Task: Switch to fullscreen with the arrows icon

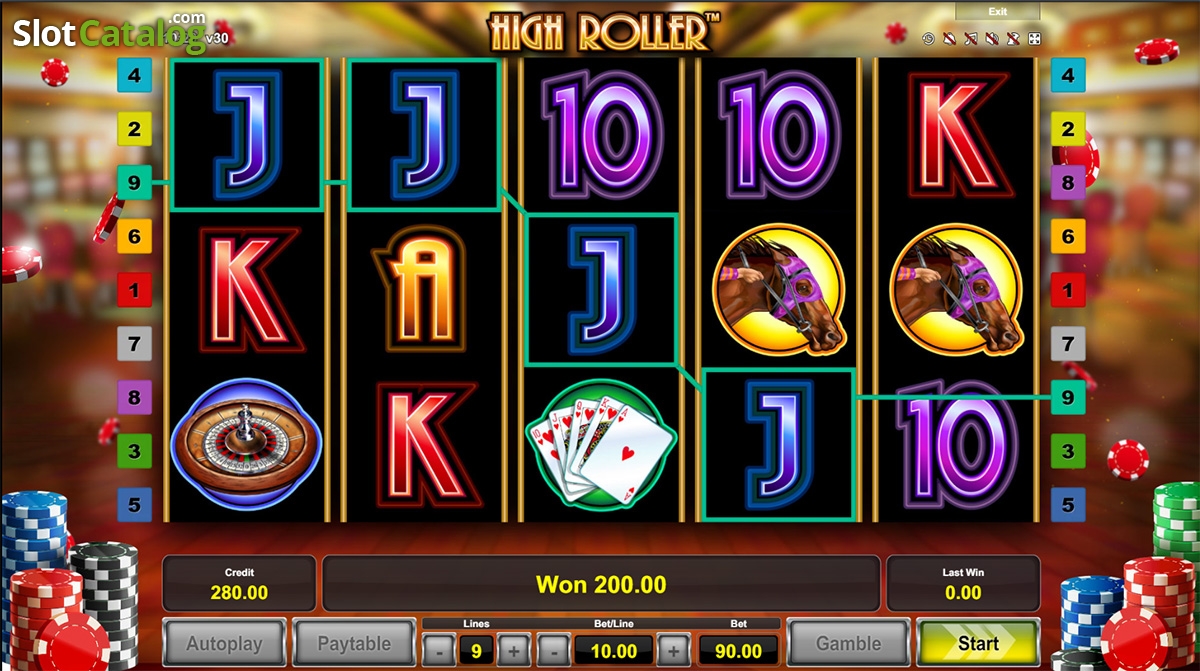Action: (1034, 38)
